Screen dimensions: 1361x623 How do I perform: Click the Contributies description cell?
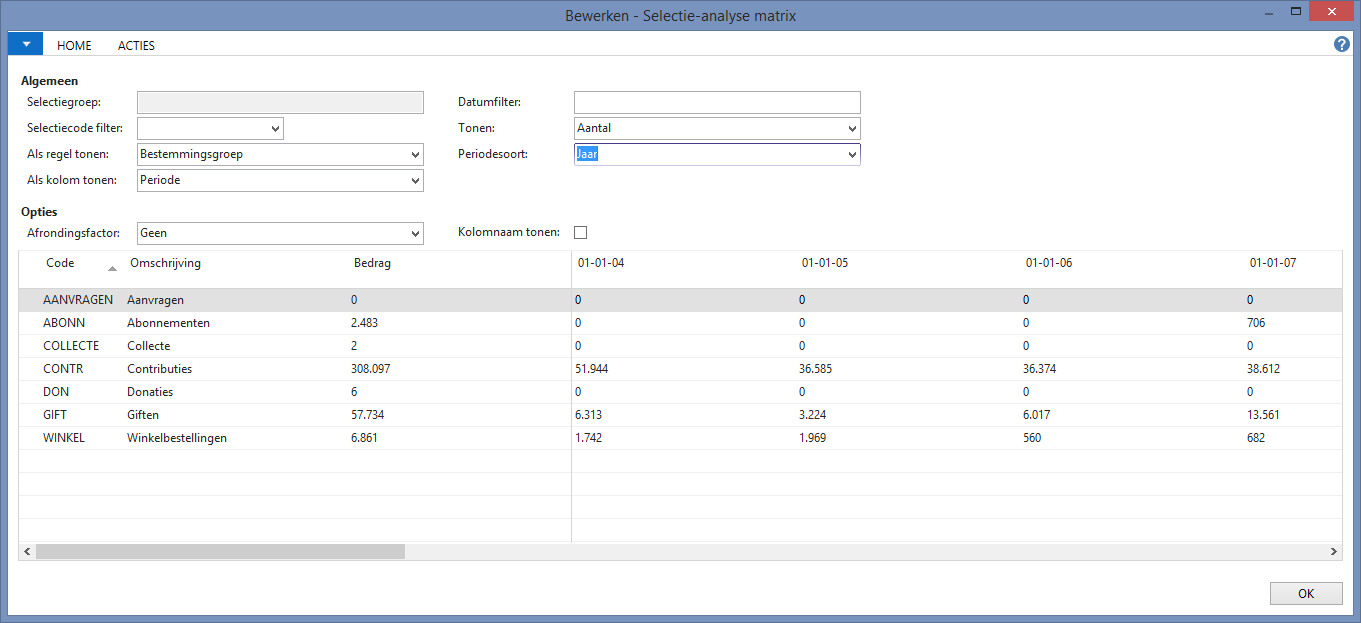(x=159, y=369)
